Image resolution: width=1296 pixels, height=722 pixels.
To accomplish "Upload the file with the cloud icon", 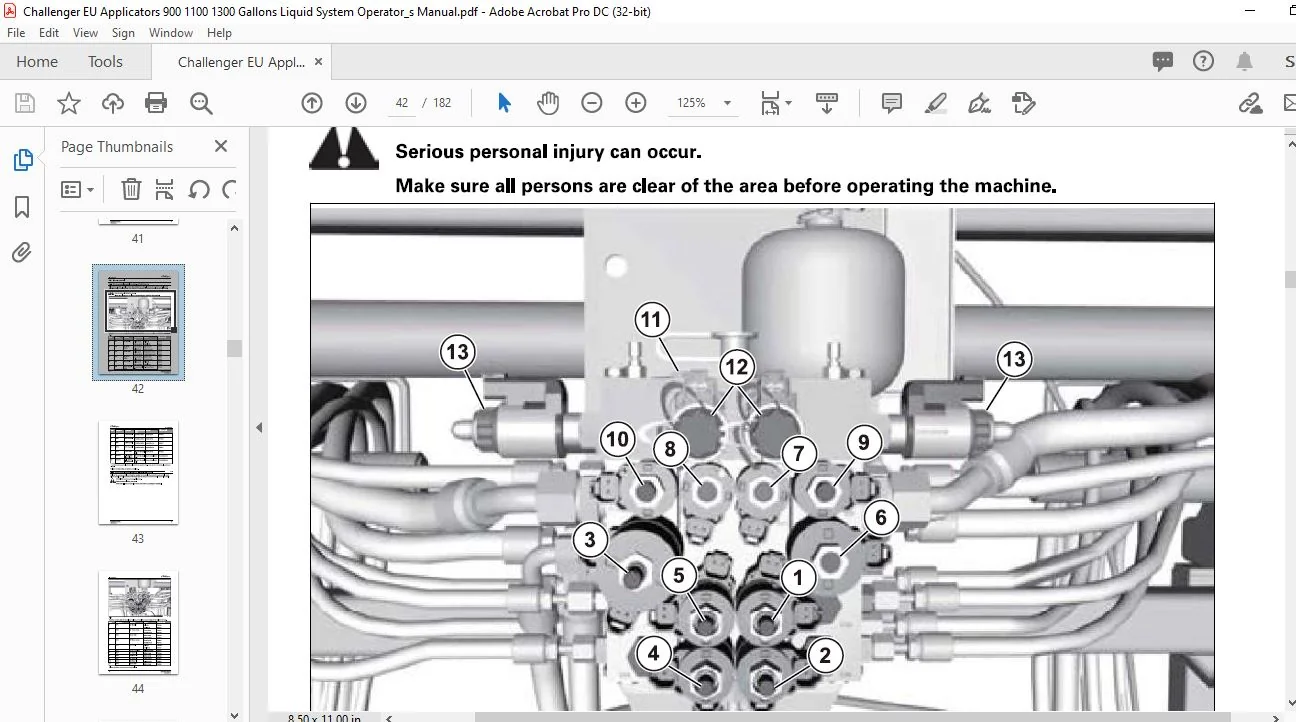I will [x=112, y=103].
